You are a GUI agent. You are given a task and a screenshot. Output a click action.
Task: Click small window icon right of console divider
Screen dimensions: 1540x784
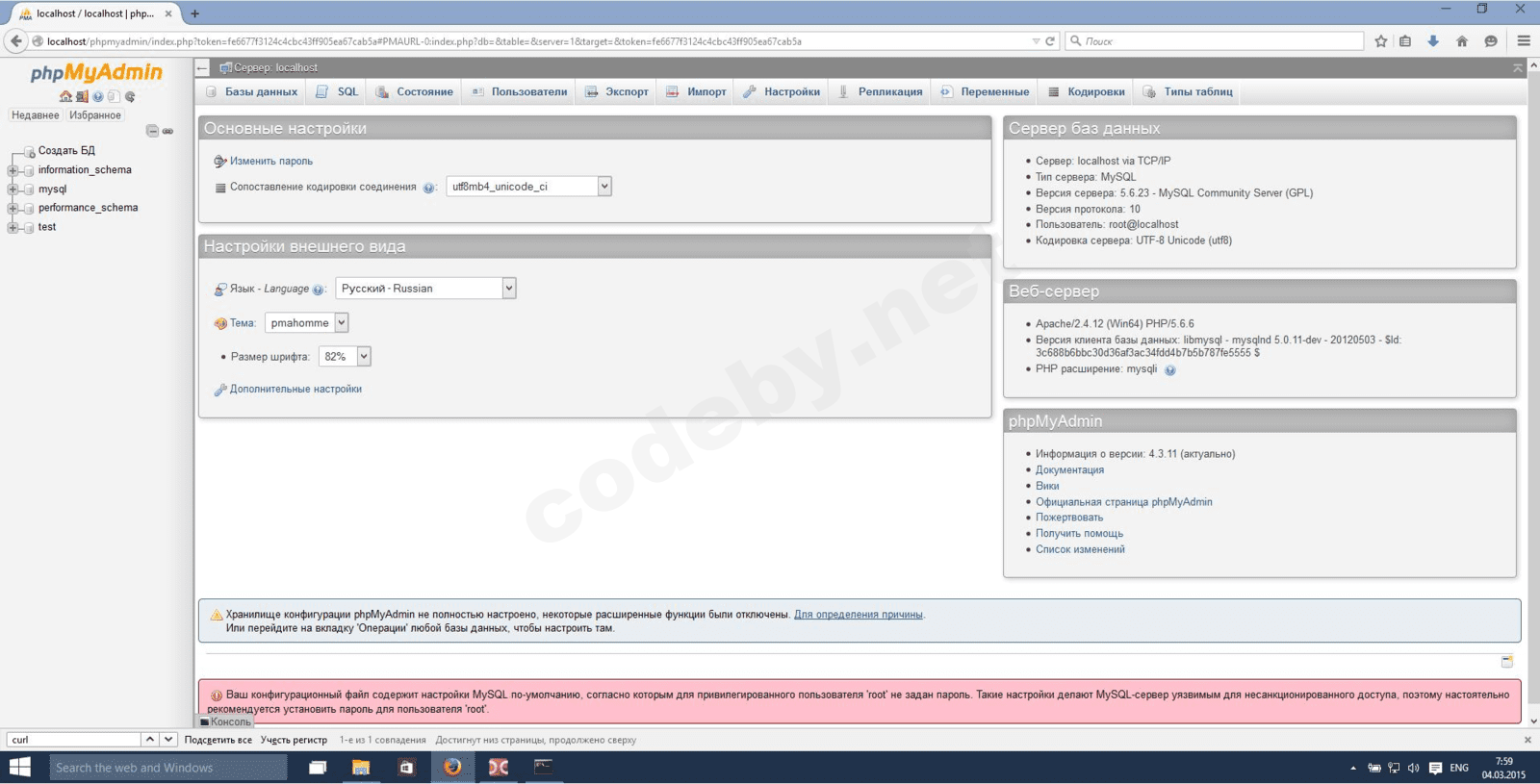click(x=1507, y=662)
